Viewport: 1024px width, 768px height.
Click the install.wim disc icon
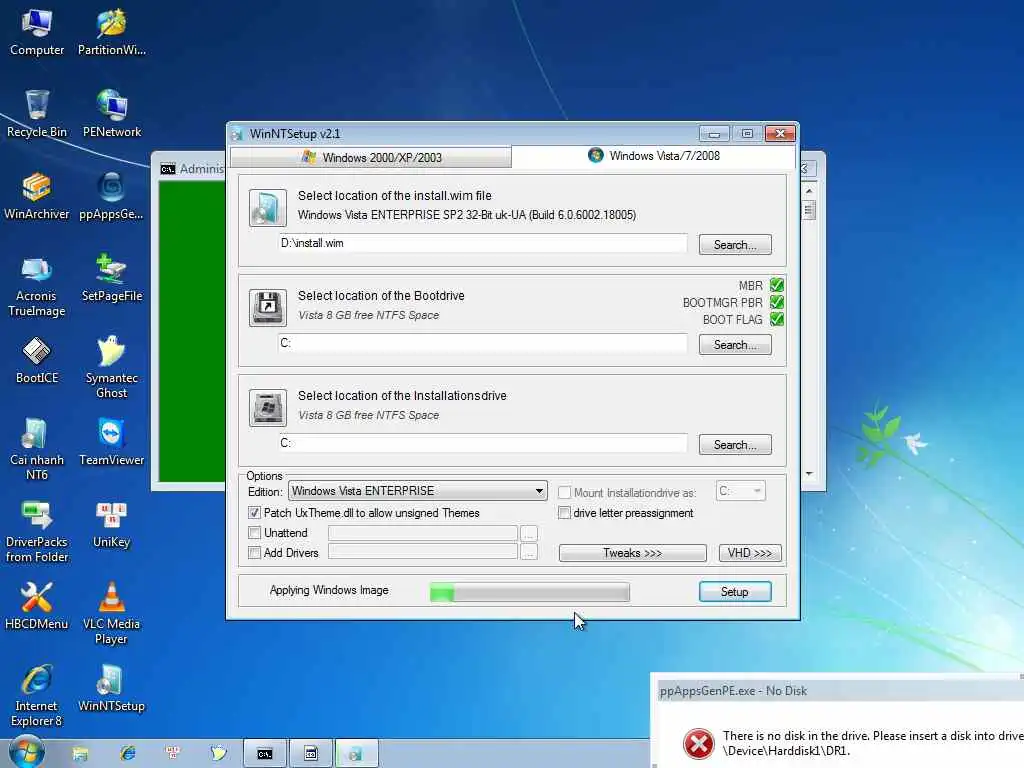click(x=268, y=208)
